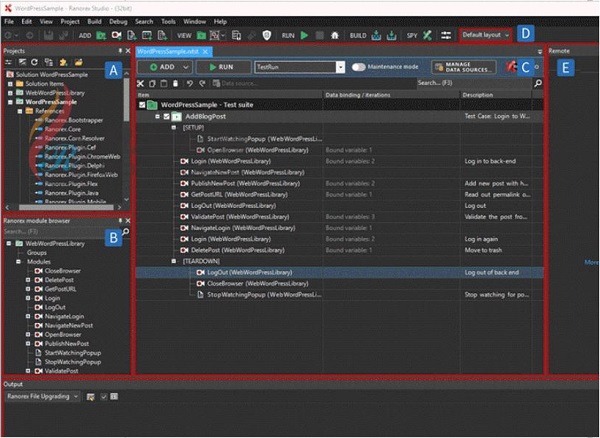This screenshot has height=438, width=600.
Task: Open the Debug menu
Action: pyautogui.click(x=117, y=20)
